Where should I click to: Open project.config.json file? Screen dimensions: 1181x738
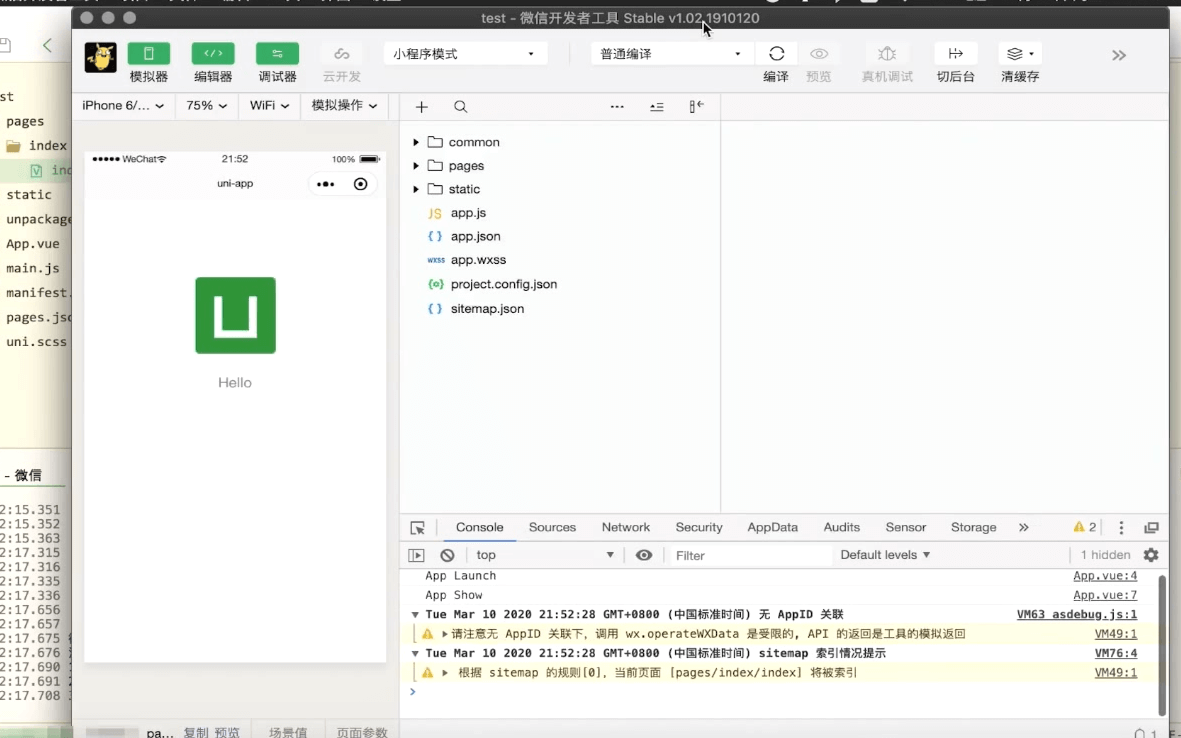503,285
